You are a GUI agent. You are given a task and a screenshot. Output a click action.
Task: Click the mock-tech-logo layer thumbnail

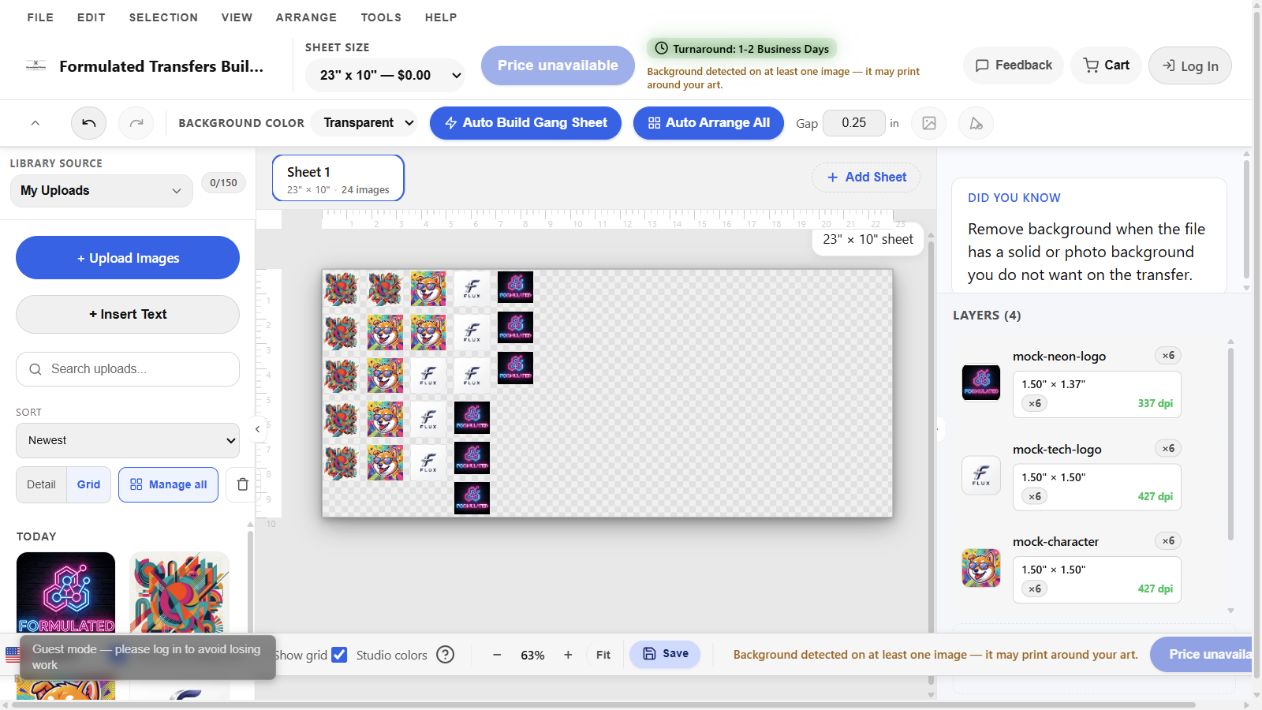tap(981, 475)
